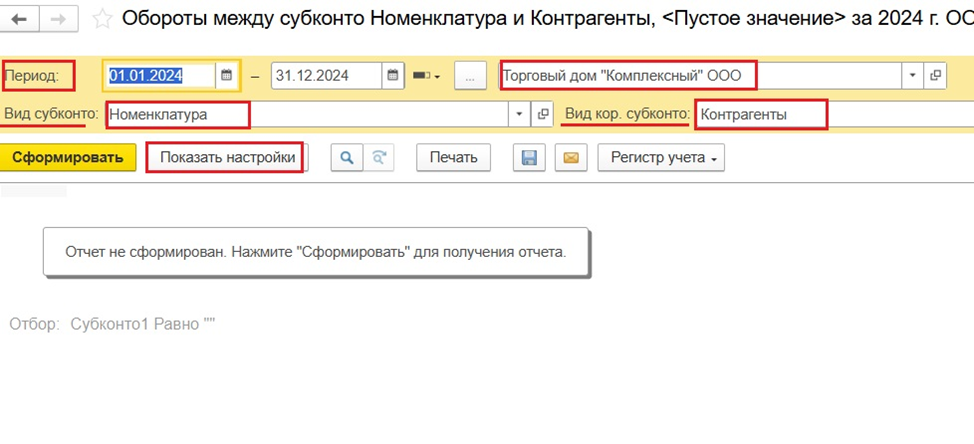The width and height of the screenshot is (974, 444).
Task: Click the Find next search icon
Action: click(378, 158)
